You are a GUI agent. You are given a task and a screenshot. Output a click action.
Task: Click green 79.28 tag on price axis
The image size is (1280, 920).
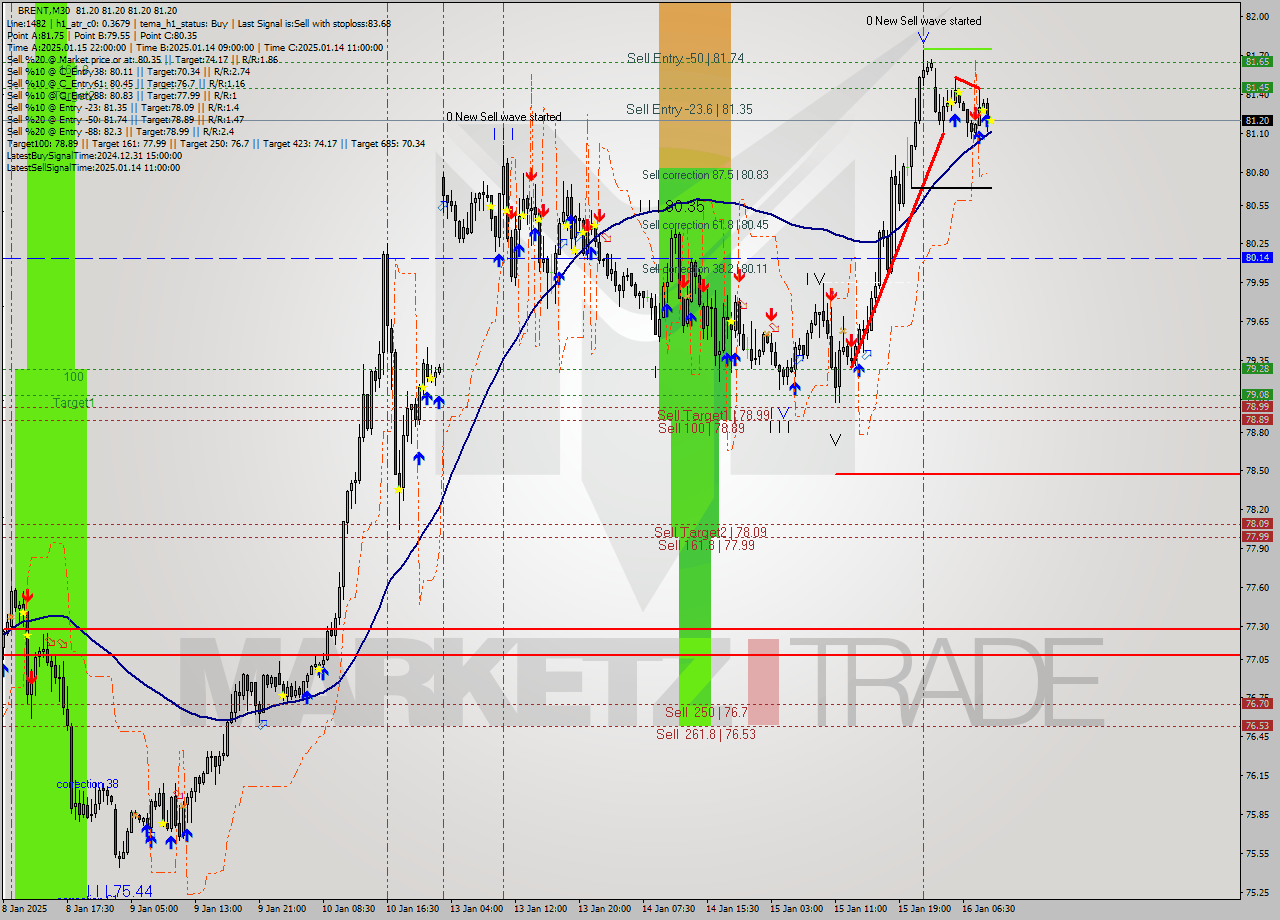[1257, 368]
